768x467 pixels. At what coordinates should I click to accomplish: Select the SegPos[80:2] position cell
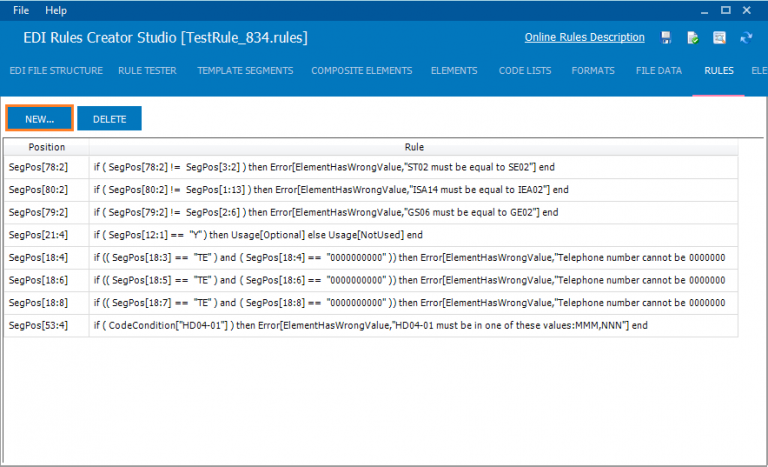coord(47,190)
